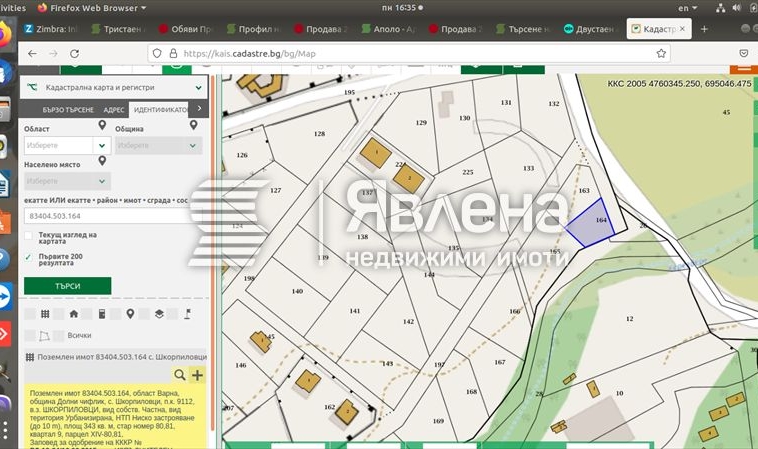Viewport: 758px width, 449px height.
Task: Toggle Първите 200 резултата checkbox
Action: point(29,257)
